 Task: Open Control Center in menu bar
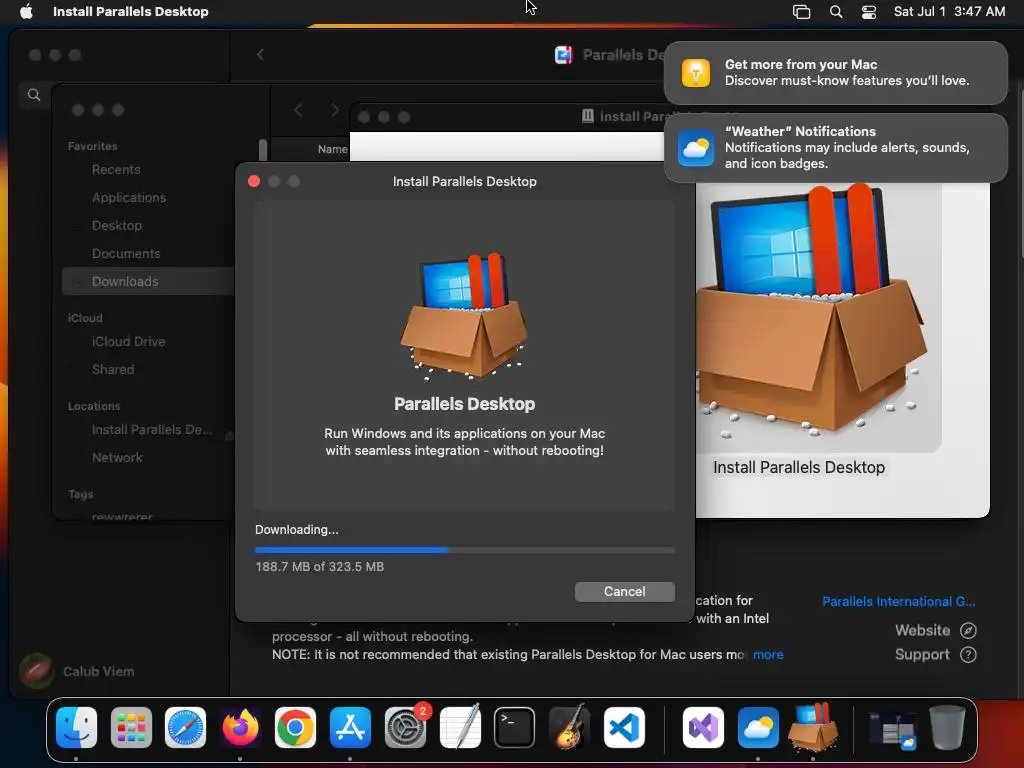point(869,11)
